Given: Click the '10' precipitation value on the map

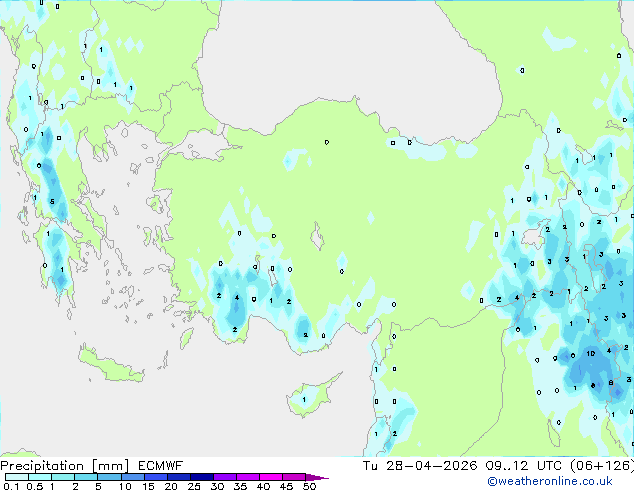Looking at the screenshot, I should coord(591,353).
